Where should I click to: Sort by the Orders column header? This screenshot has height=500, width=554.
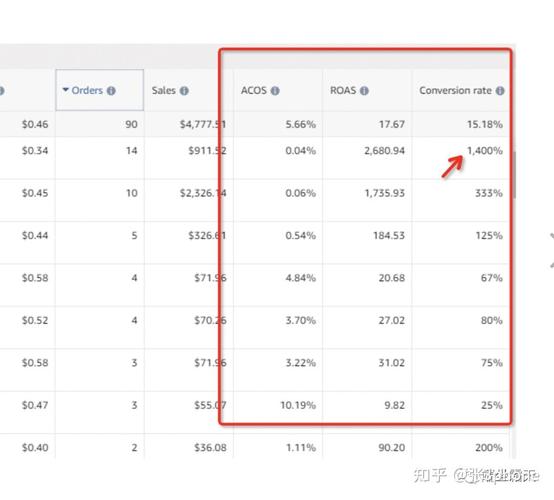tap(100, 90)
